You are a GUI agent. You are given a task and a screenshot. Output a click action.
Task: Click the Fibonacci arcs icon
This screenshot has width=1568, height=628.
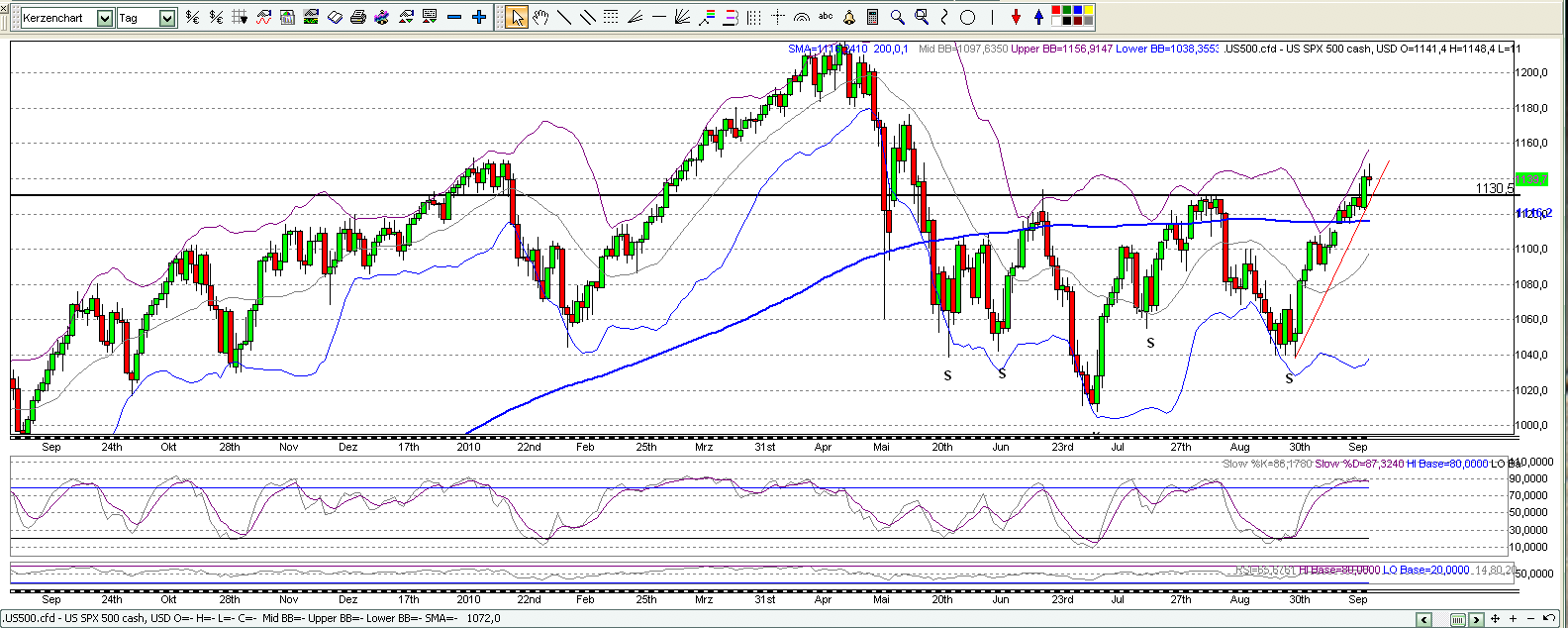coord(802,17)
